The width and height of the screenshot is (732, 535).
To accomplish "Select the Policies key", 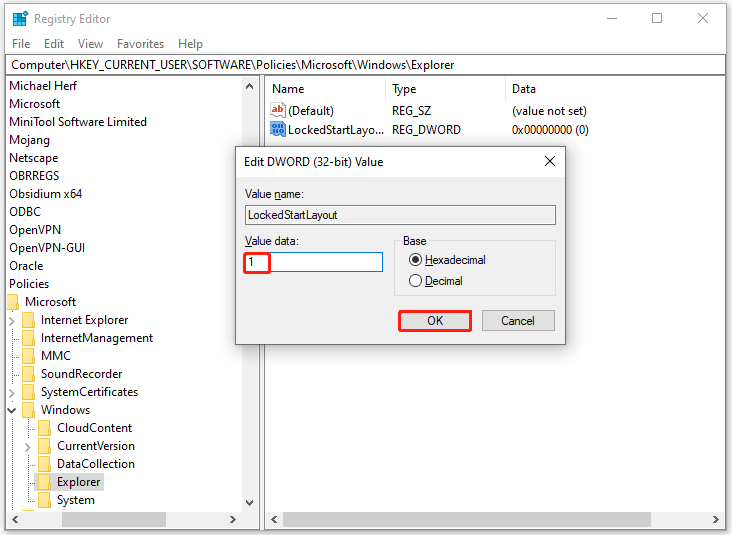I will click(29, 284).
